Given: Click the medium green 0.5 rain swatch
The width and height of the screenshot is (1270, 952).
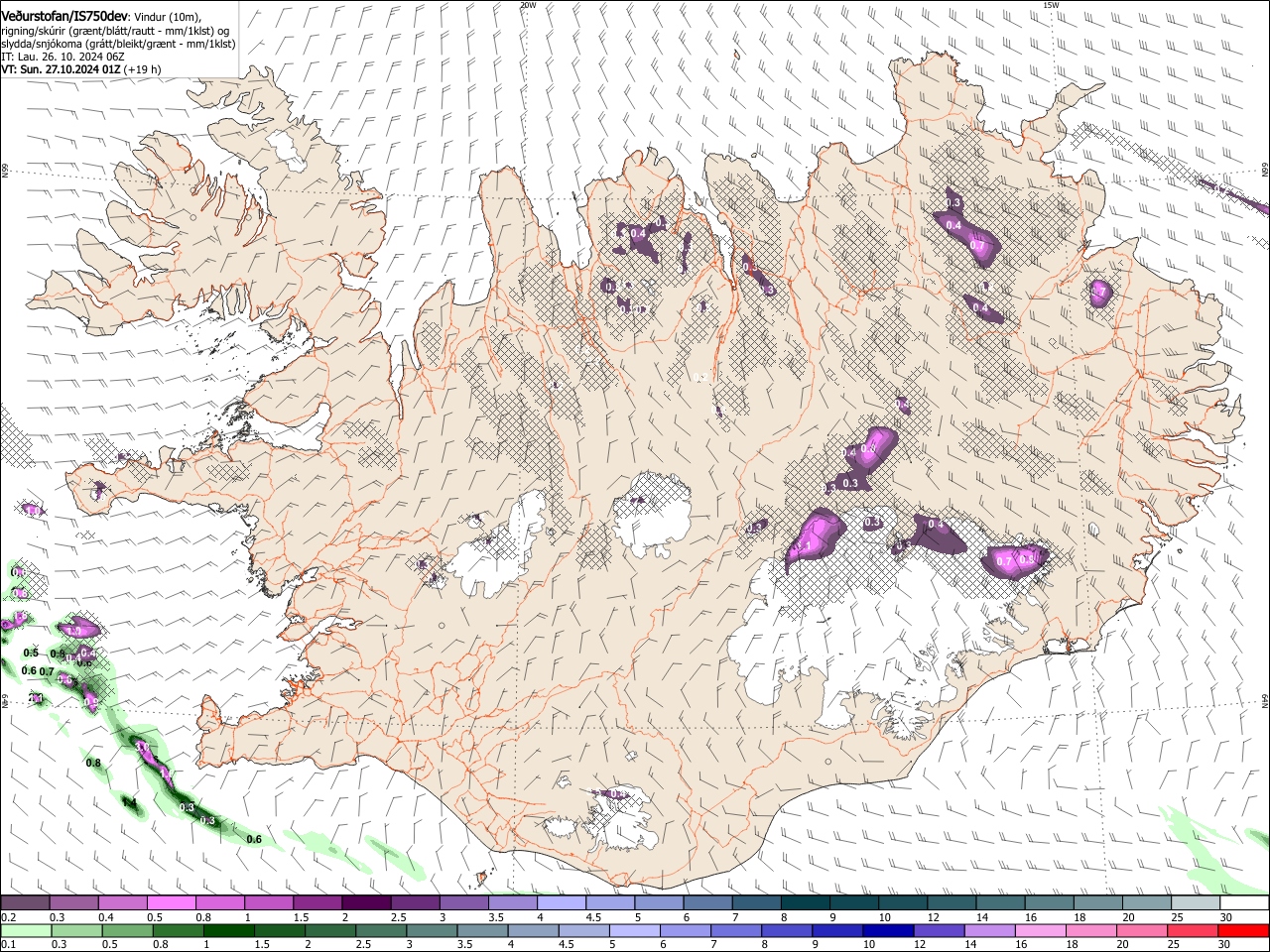Looking at the screenshot, I should (128, 930).
